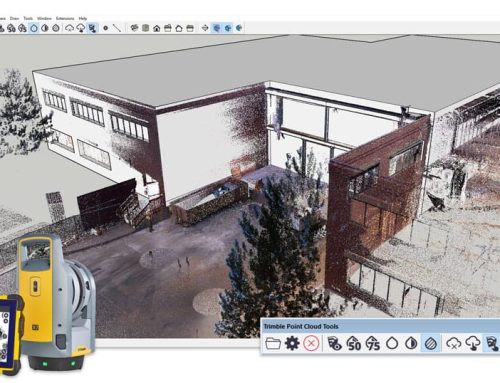Toggle hatched droplet icon in top toolbar
This screenshot has height=383, width=500.
tap(56, 28)
